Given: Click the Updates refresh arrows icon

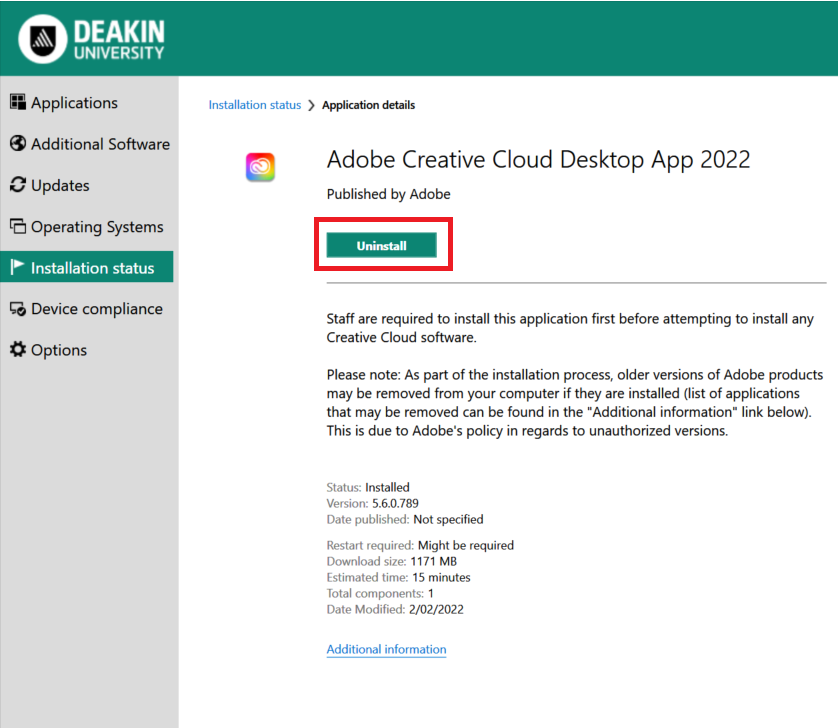Looking at the screenshot, I should click(x=18, y=184).
